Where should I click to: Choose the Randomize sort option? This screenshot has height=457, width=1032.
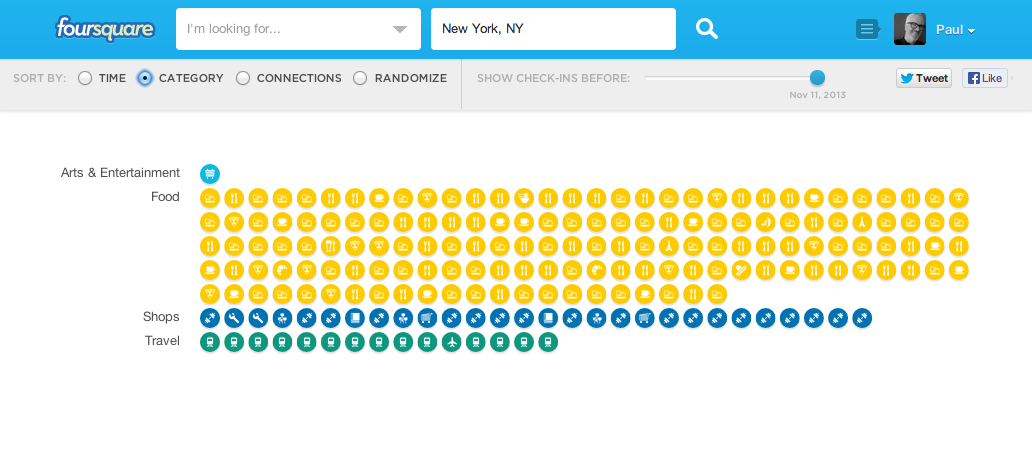coord(400,78)
